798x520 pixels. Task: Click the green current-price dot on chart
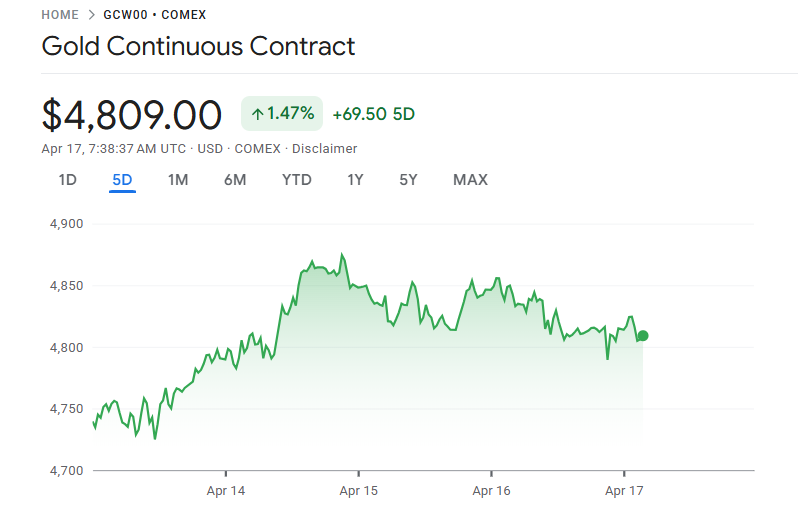pyautogui.click(x=642, y=336)
